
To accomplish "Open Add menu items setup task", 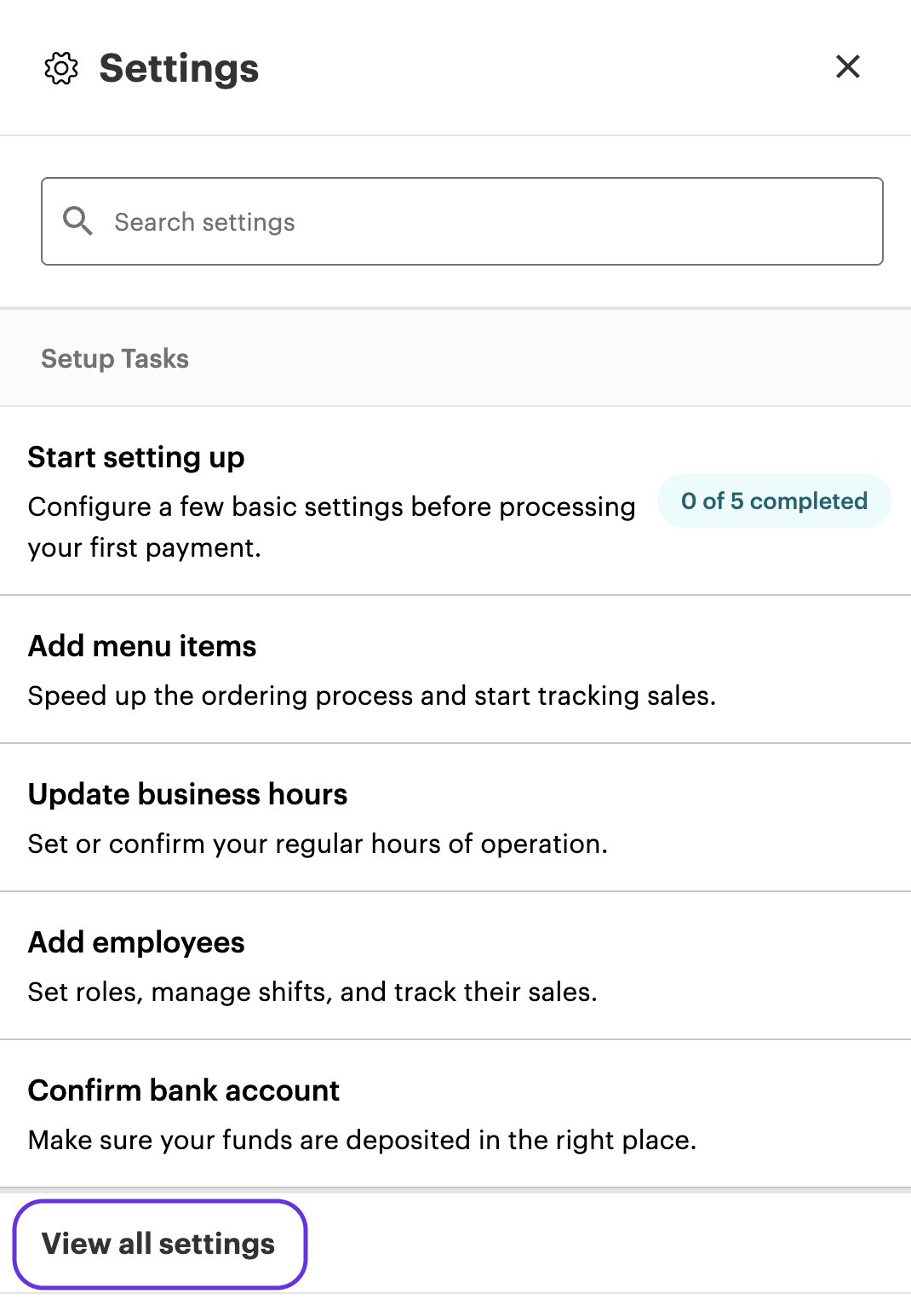I will click(142, 646).
